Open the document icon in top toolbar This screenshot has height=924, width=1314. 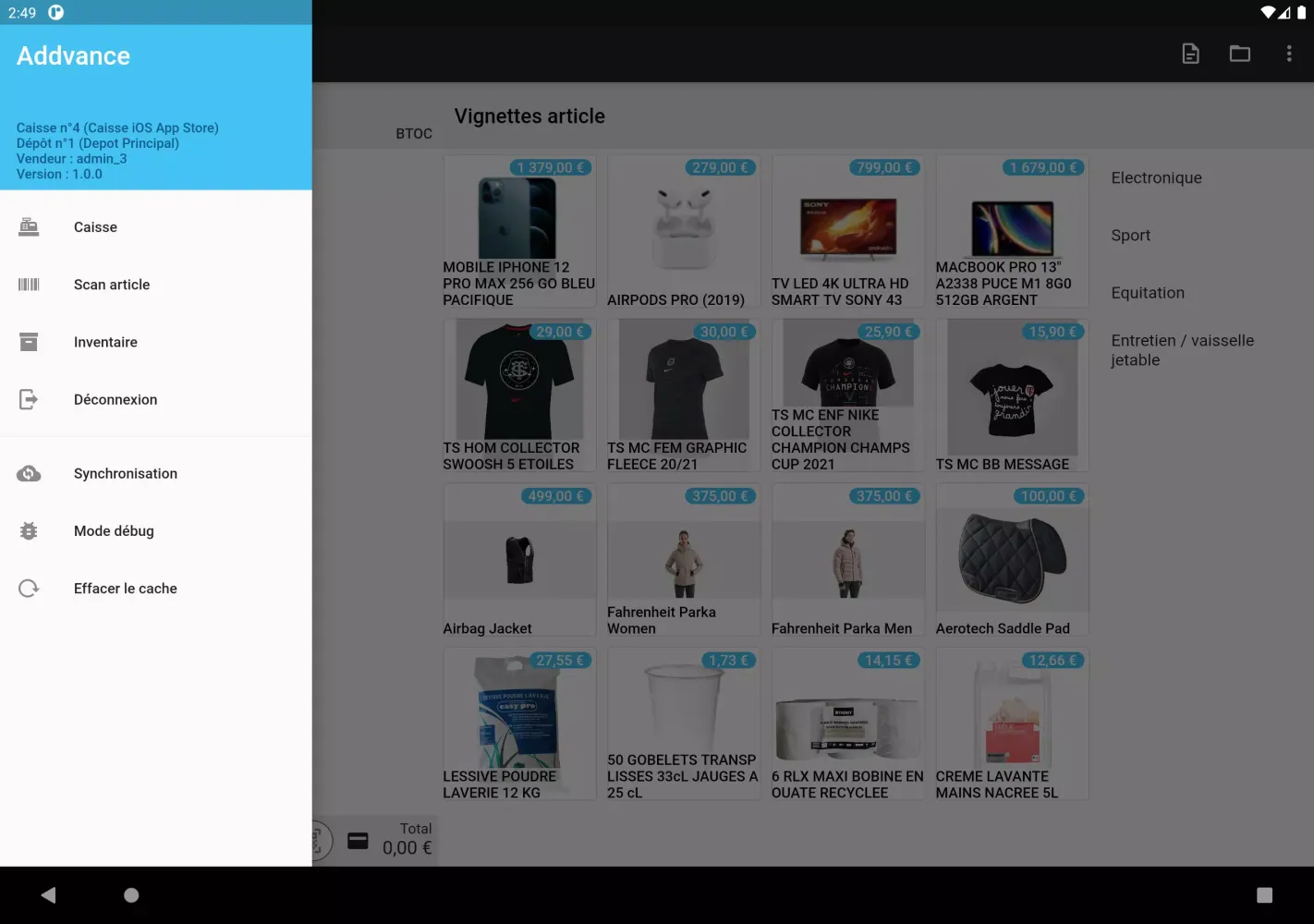1191,54
